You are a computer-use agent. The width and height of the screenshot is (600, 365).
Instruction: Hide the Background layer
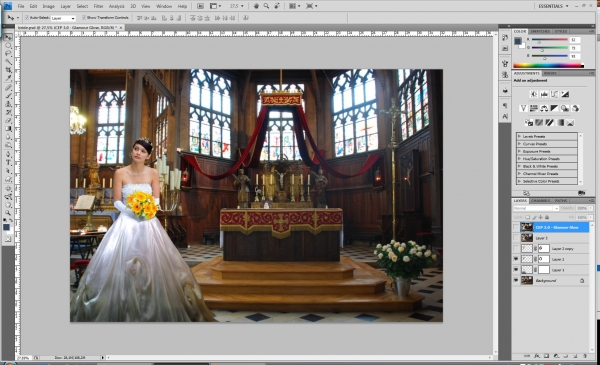click(x=516, y=280)
